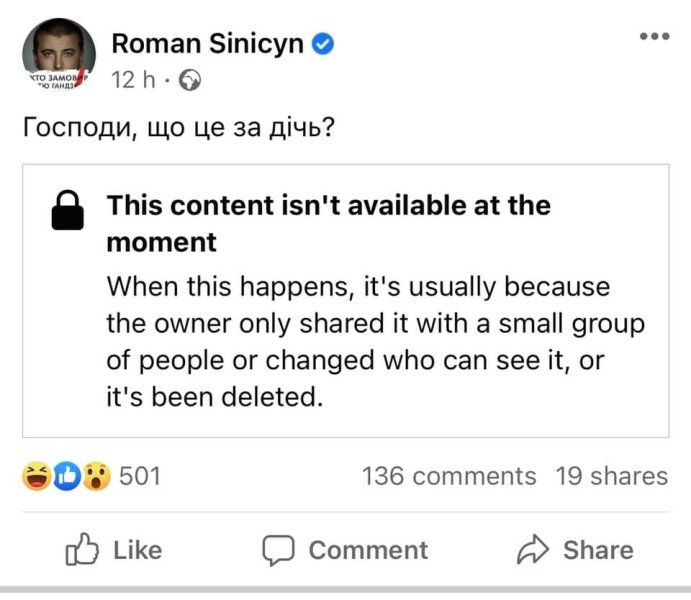The width and height of the screenshot is (691, 600).
Task: Click the Ukrainian post text
Action: click(178, 130)
